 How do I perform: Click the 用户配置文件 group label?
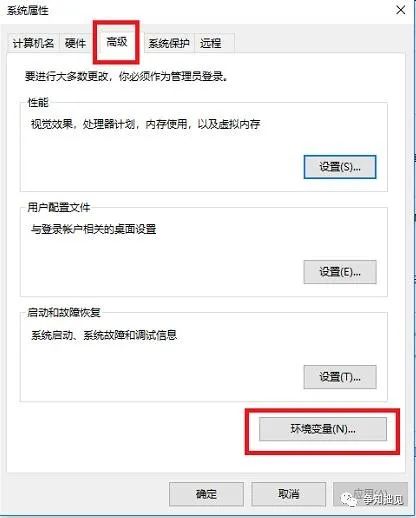(x=59, y=207)
